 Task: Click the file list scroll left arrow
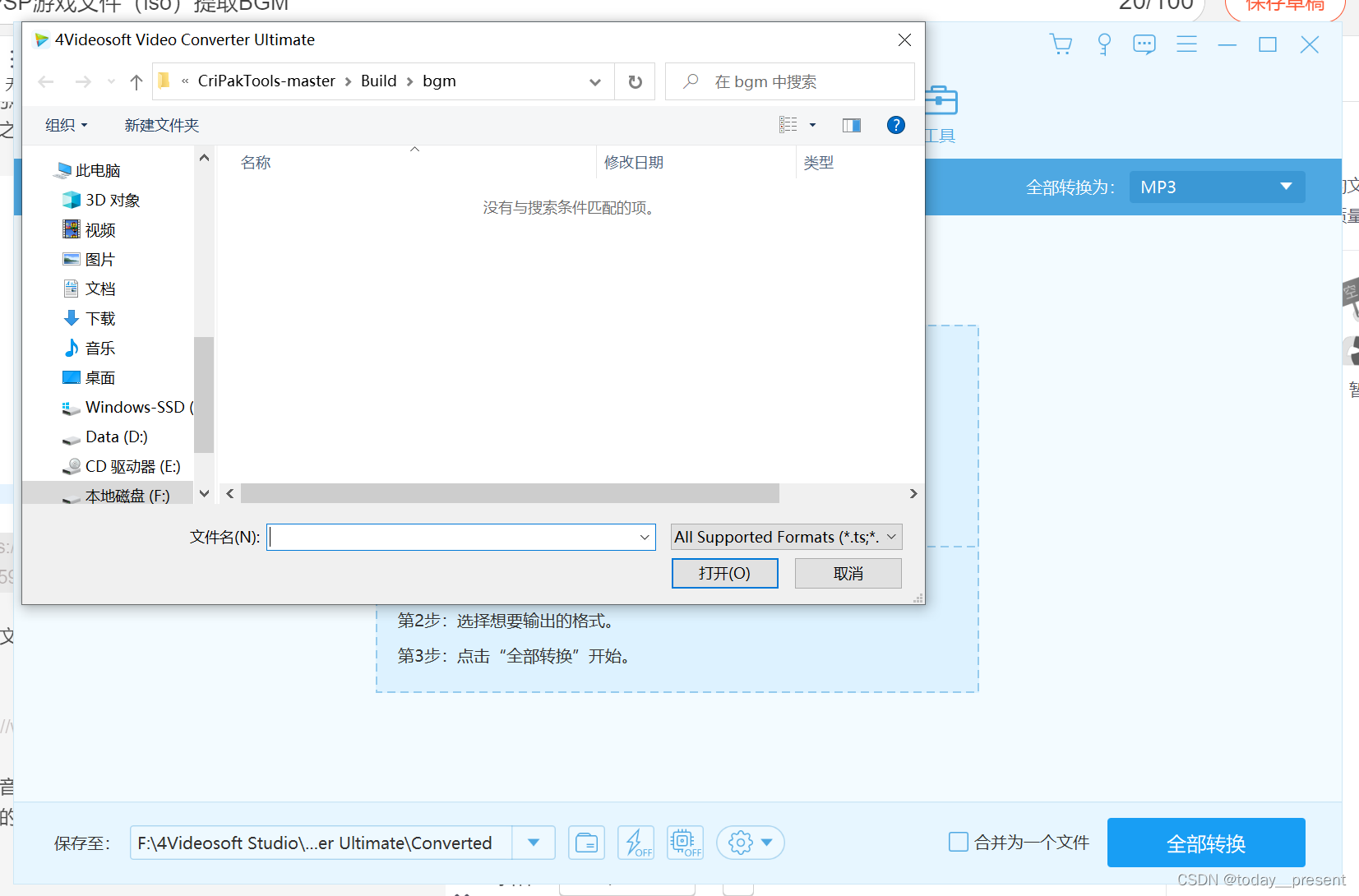click(x=230, y=493)
